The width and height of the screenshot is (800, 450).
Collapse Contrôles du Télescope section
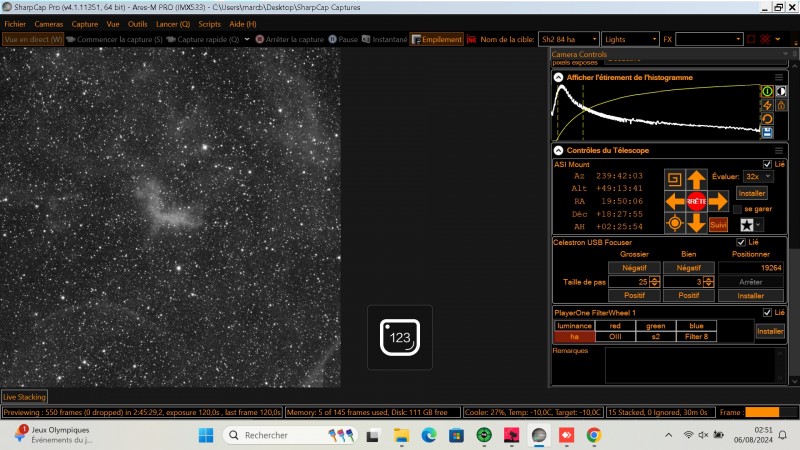[x=558, y=151]
